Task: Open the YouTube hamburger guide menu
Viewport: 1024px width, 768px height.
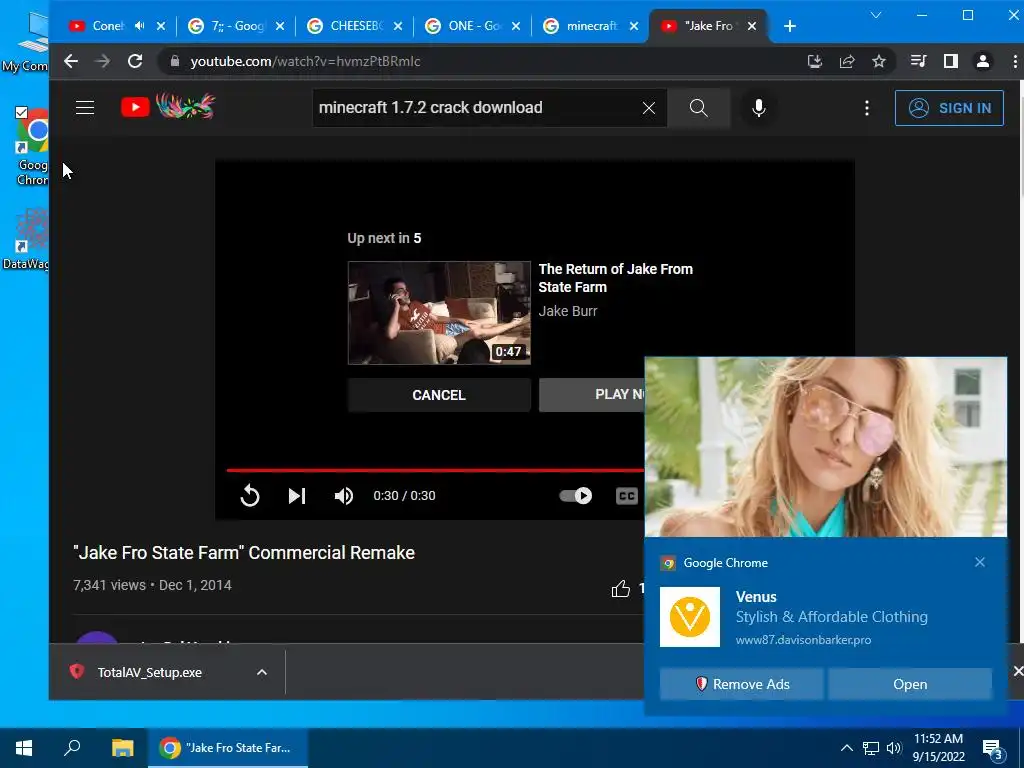Action: coord(85,108)
